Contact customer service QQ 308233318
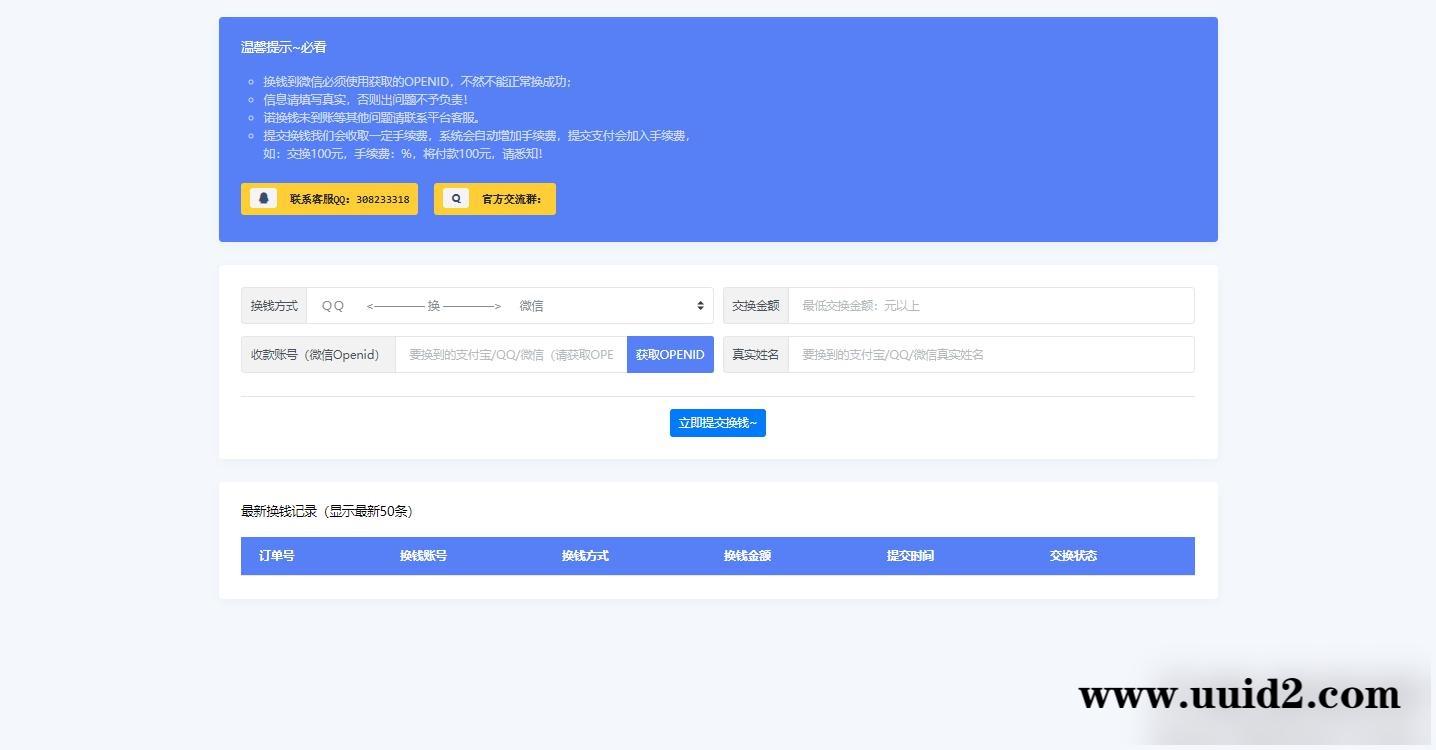Viewport: 1436px width, 750px height. 329,198
